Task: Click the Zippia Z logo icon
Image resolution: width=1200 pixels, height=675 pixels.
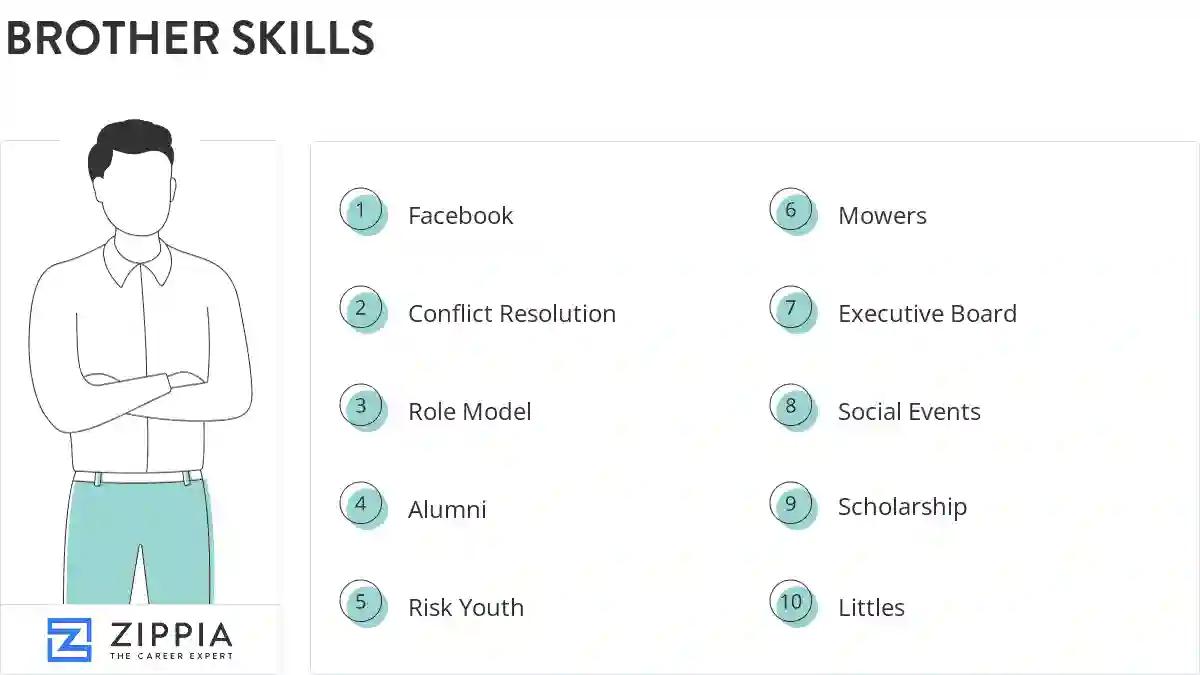Action: tap(69, 640)
